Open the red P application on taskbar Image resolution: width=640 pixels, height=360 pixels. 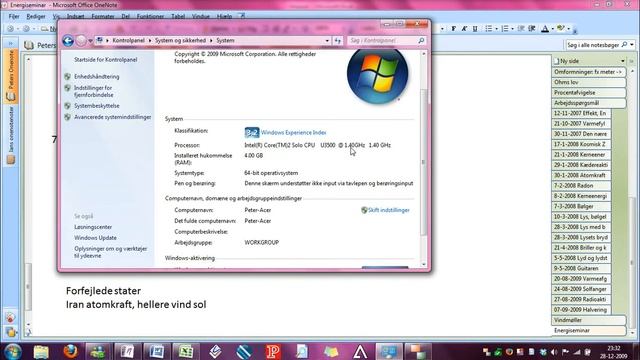(273, 351)
